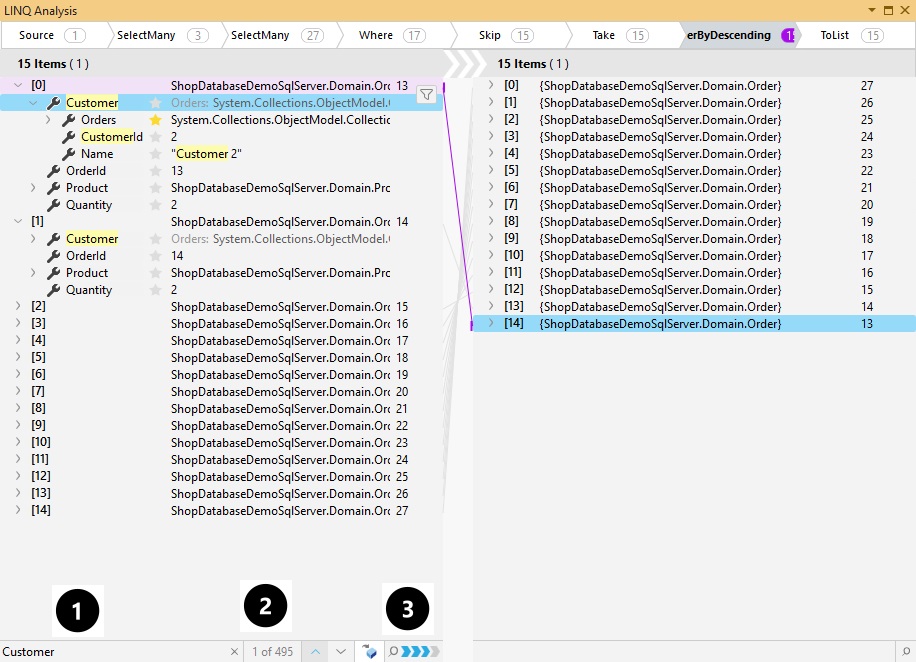Viewport: 916px width, 662px height.
Task: Expand left-pane item [7]
Action: pos(18,391)
